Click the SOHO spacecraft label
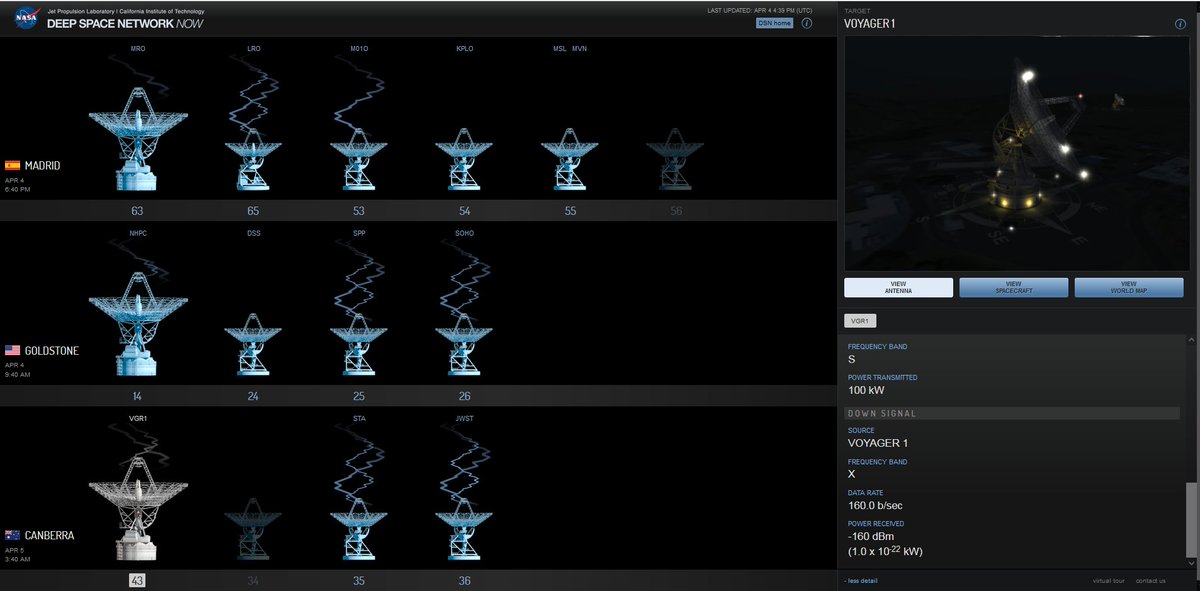Image resolution: width=1200 pixels, height=591 pixels. pyautogui.click(x=464, y=233)
